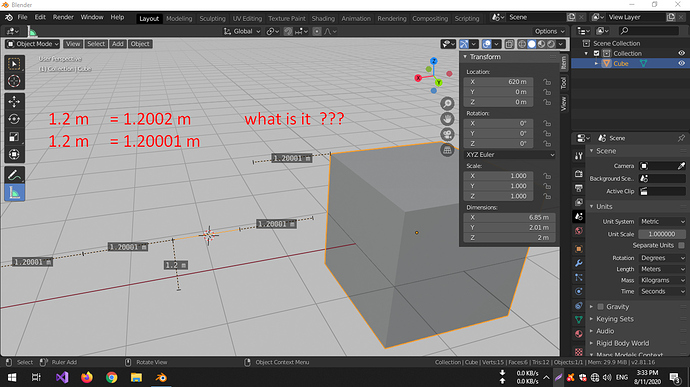Click the red X axis gizmo
Image resolution: width=690 pixels, height=387 pixels.
click(418, 78)
